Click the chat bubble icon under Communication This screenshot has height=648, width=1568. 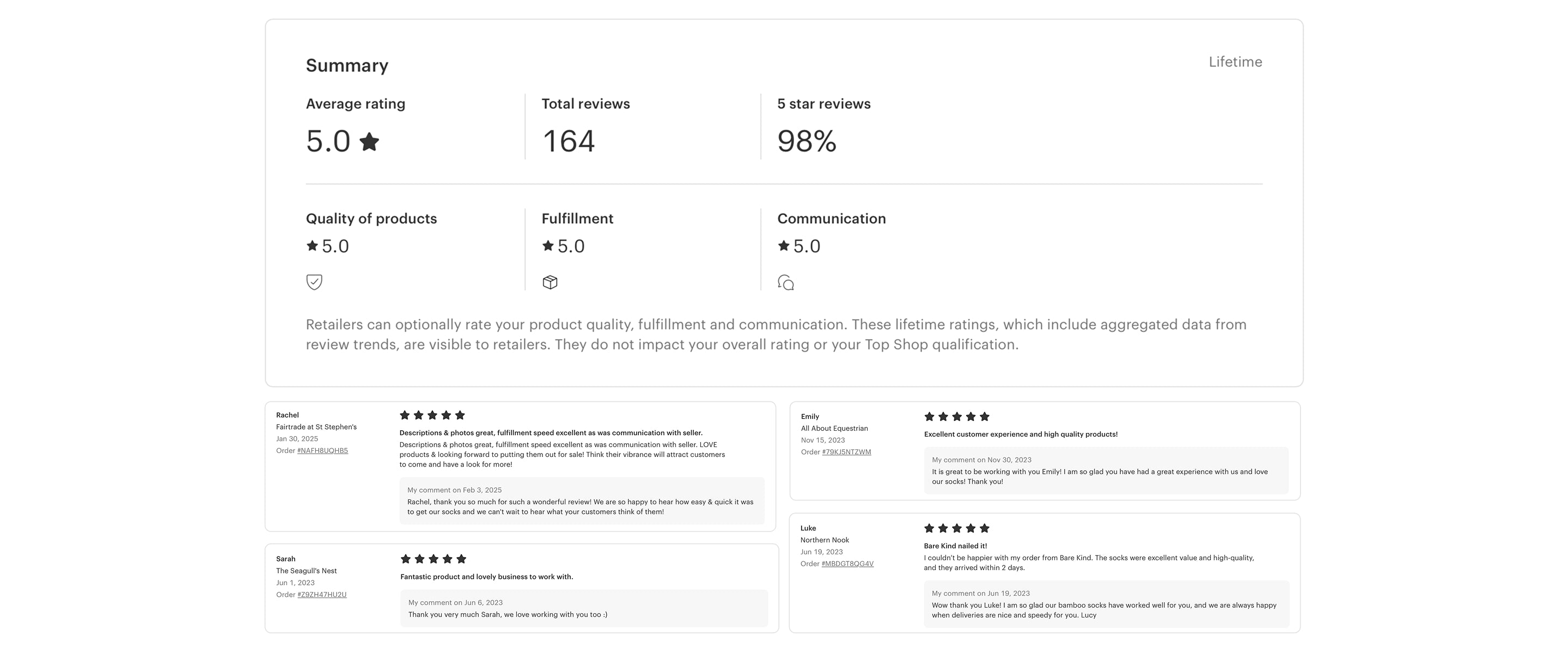786,282
